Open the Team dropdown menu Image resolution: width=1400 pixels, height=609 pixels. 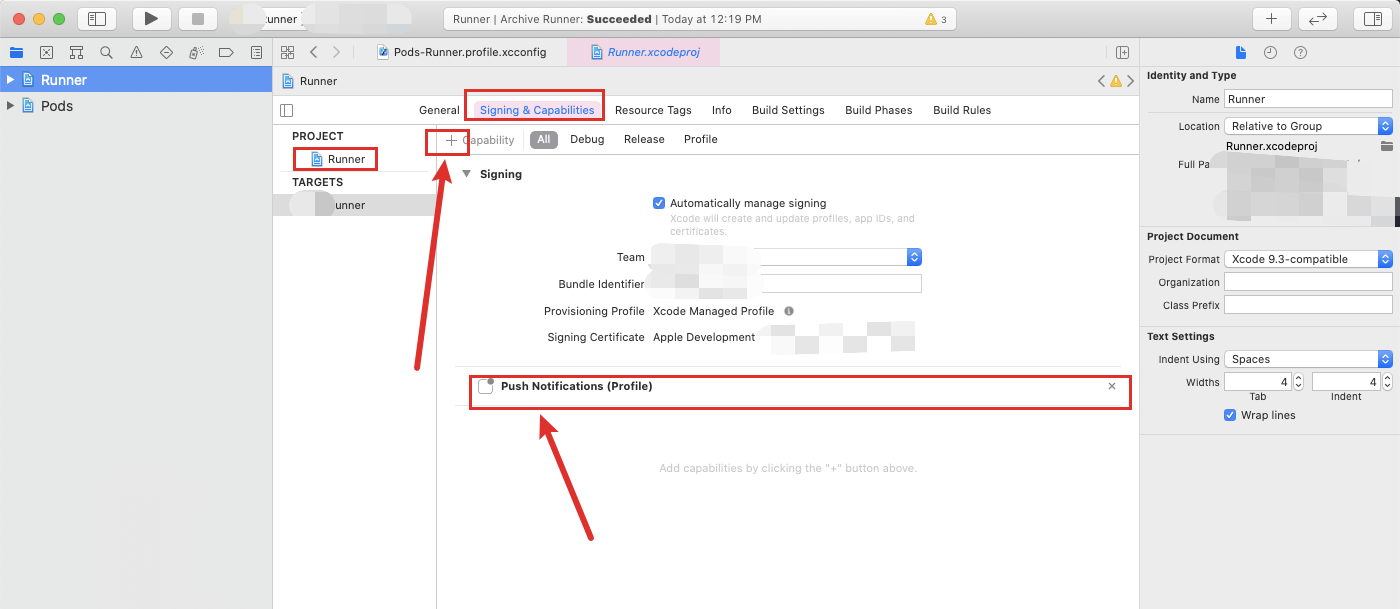click(x=913, y=257)
